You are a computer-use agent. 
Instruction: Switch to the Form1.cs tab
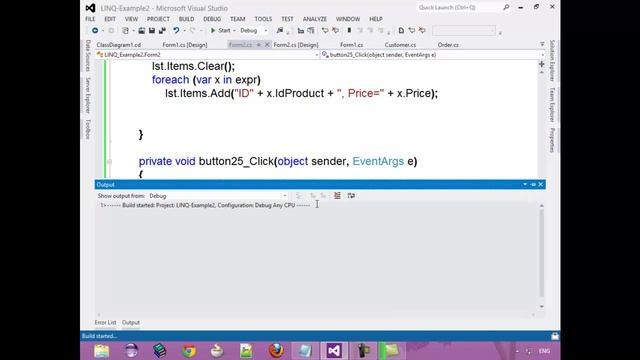click(351, 45)
